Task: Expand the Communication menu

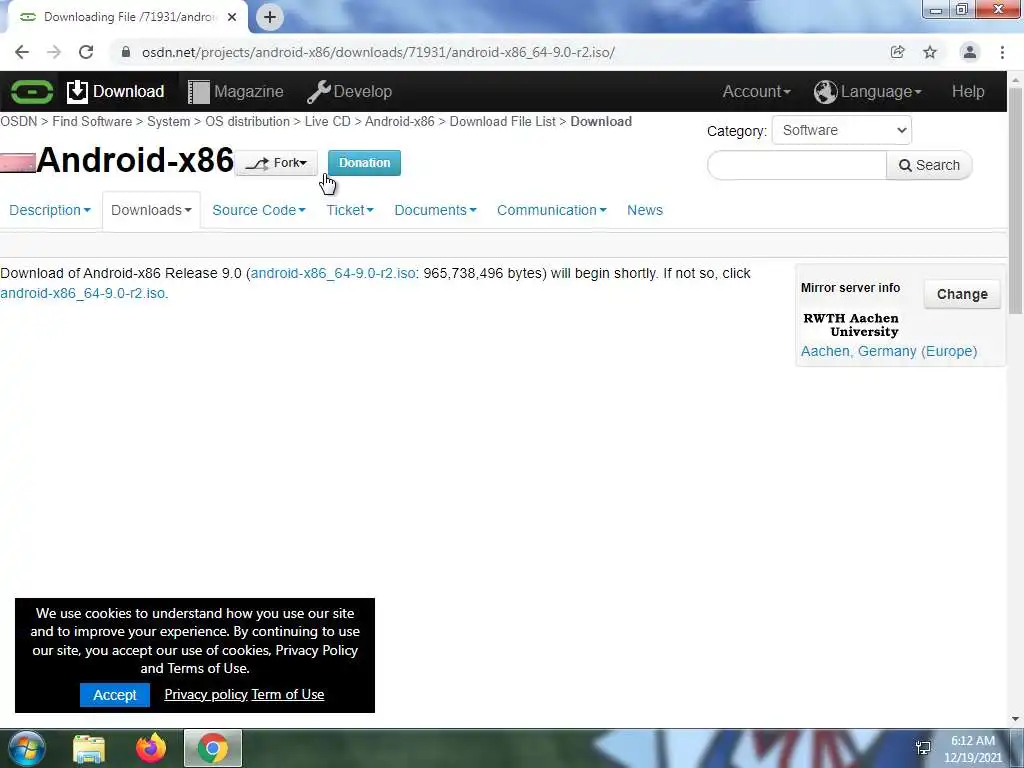Action: tap(551, 210)
